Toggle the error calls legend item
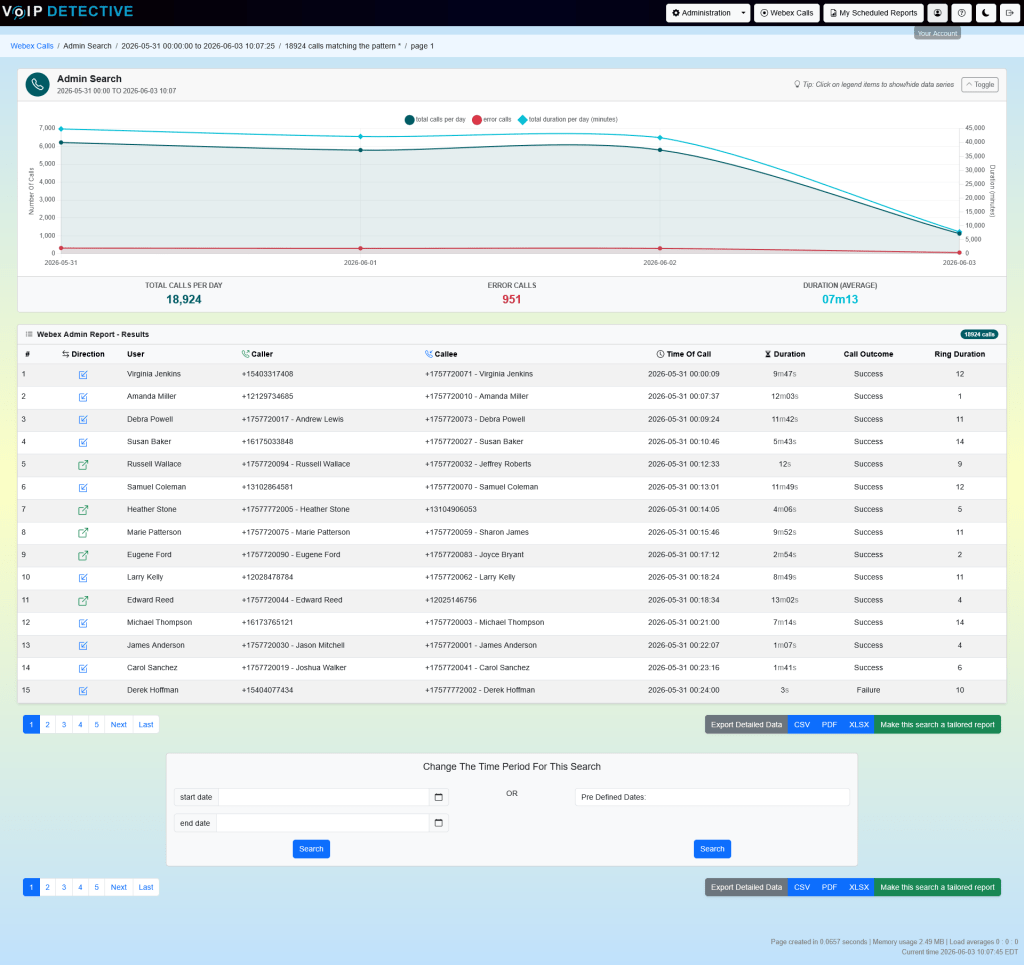Image resolution: width=1024 pixels, height=965 pixels. click(492, 119)
